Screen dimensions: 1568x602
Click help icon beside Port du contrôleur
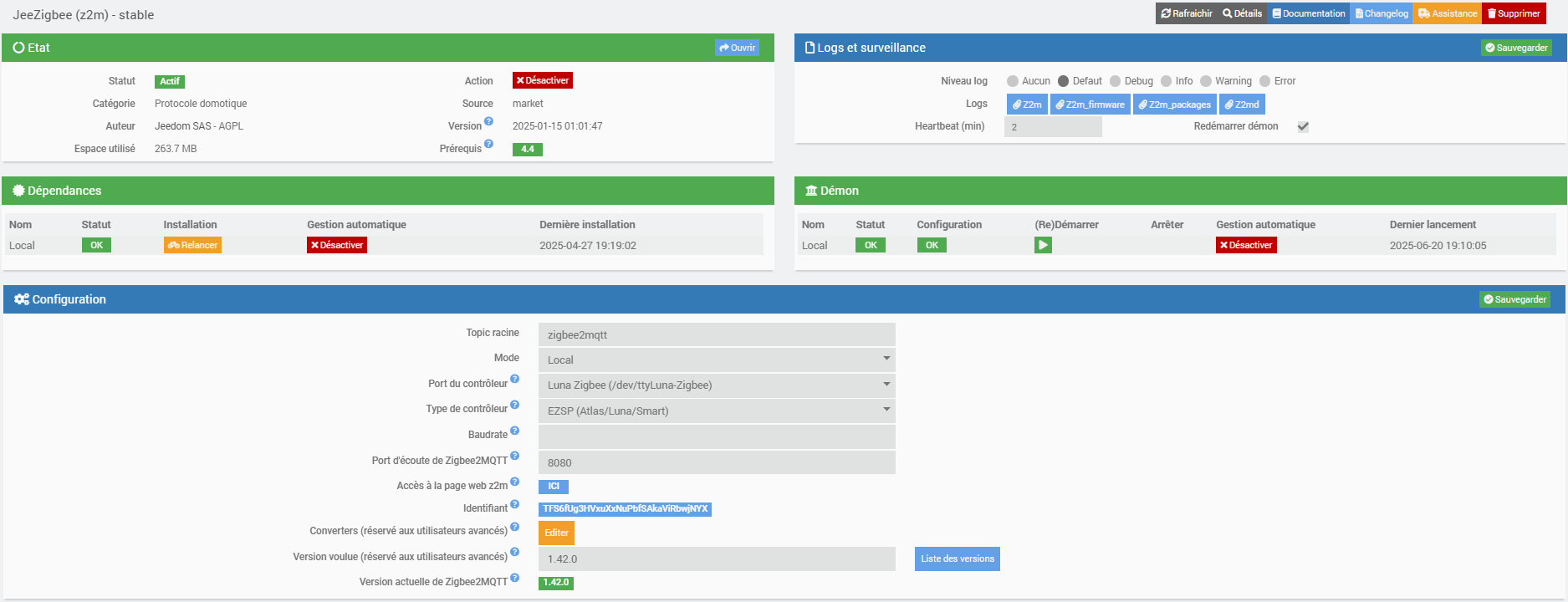click(515, 379)
